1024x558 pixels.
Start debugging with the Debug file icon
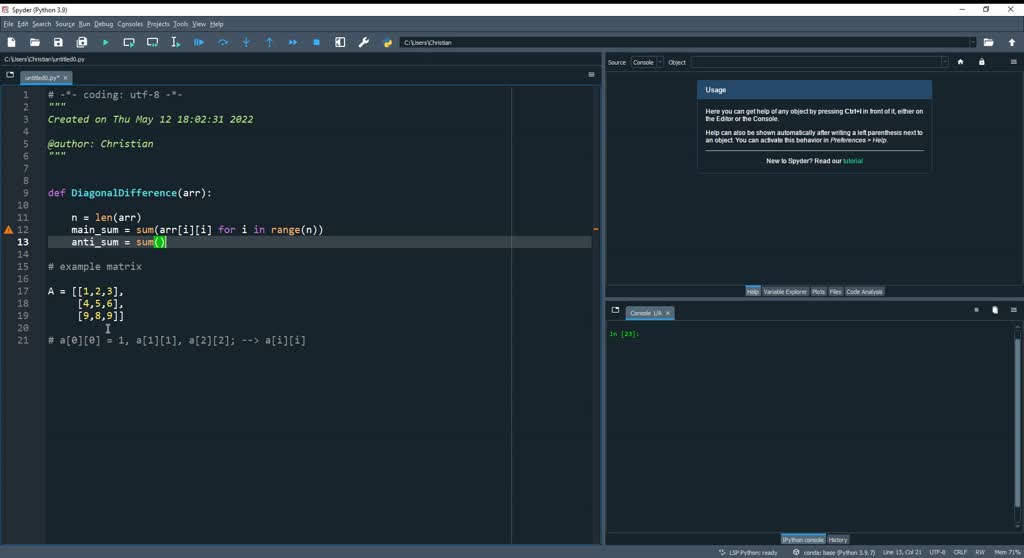(x=199, y=43)
